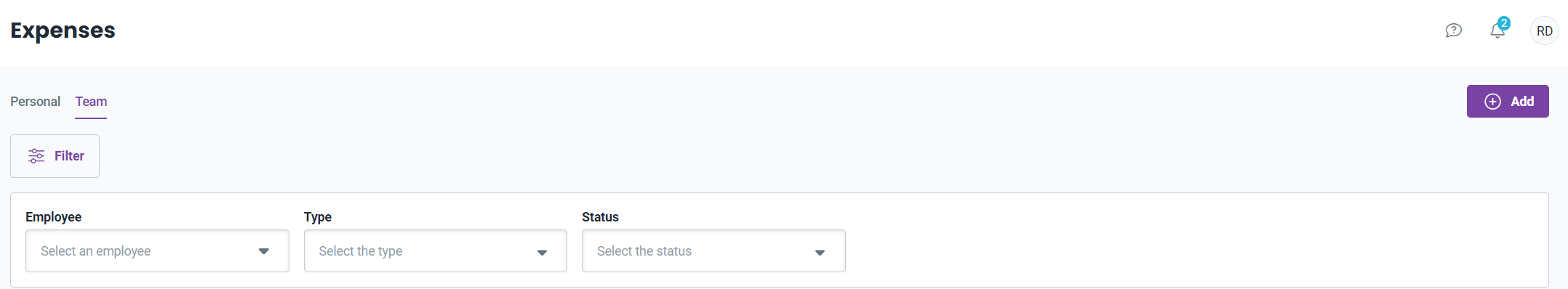
Task: Open the Select the status dropdown
Action: [x=713, y=251]
